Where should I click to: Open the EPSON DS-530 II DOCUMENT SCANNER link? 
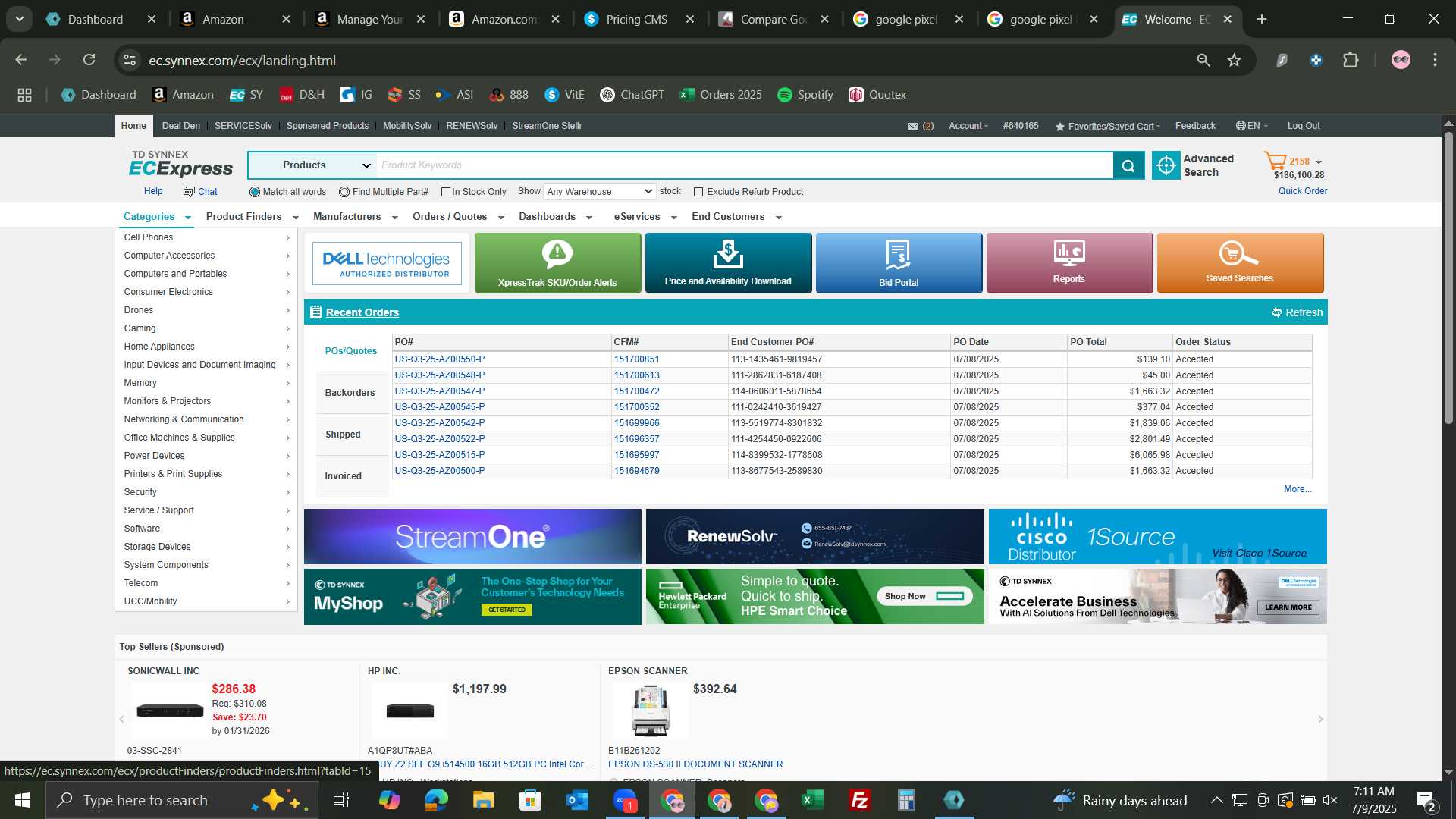pos(695,764)
